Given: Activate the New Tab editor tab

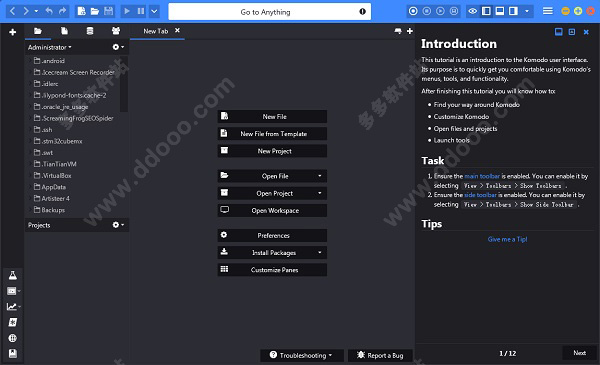Looking at the screenshot, I should (x=155, y=31).
